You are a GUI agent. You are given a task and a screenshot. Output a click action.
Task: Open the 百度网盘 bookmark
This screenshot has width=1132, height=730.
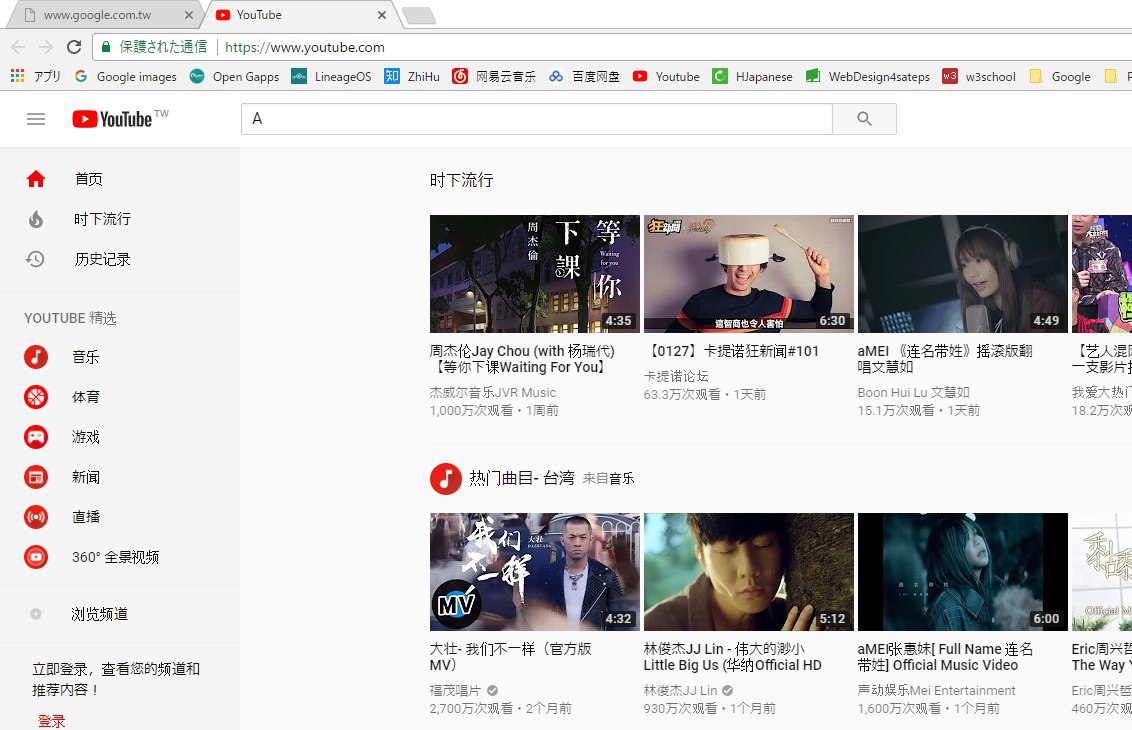coord(584,76)
